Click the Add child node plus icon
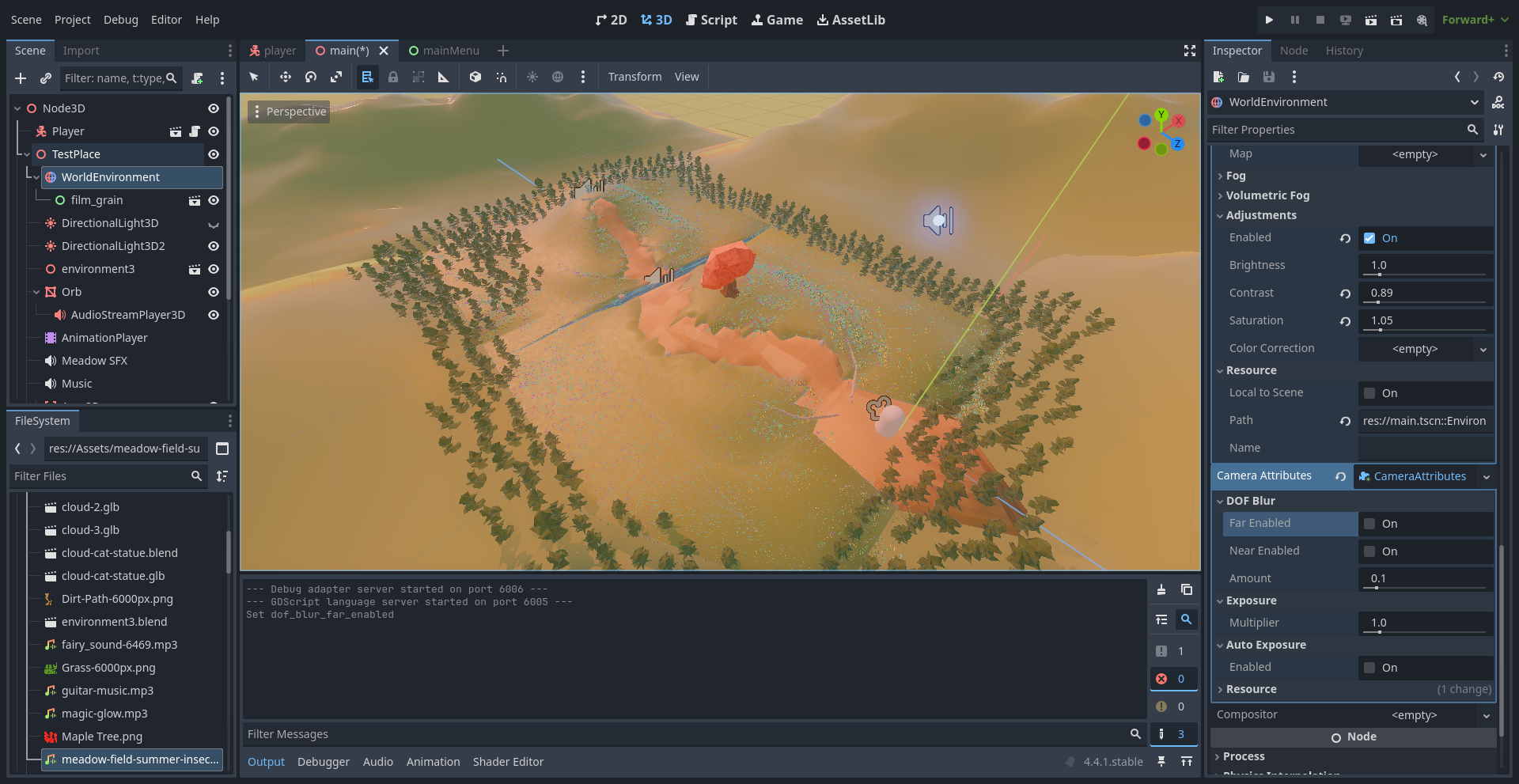 [21, 78]
